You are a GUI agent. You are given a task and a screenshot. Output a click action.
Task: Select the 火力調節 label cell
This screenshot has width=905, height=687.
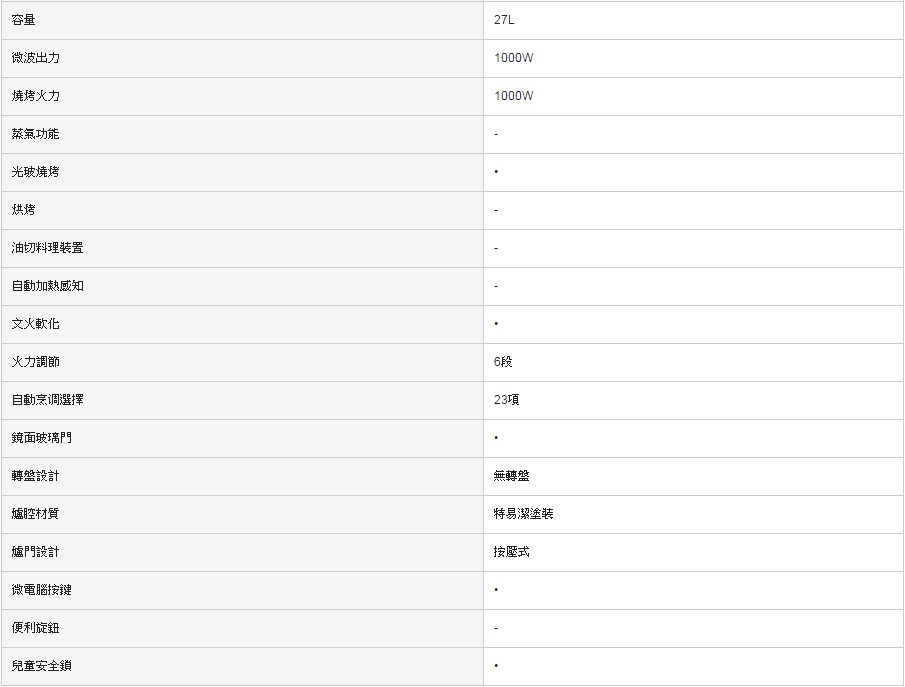(x=36, y=362)
